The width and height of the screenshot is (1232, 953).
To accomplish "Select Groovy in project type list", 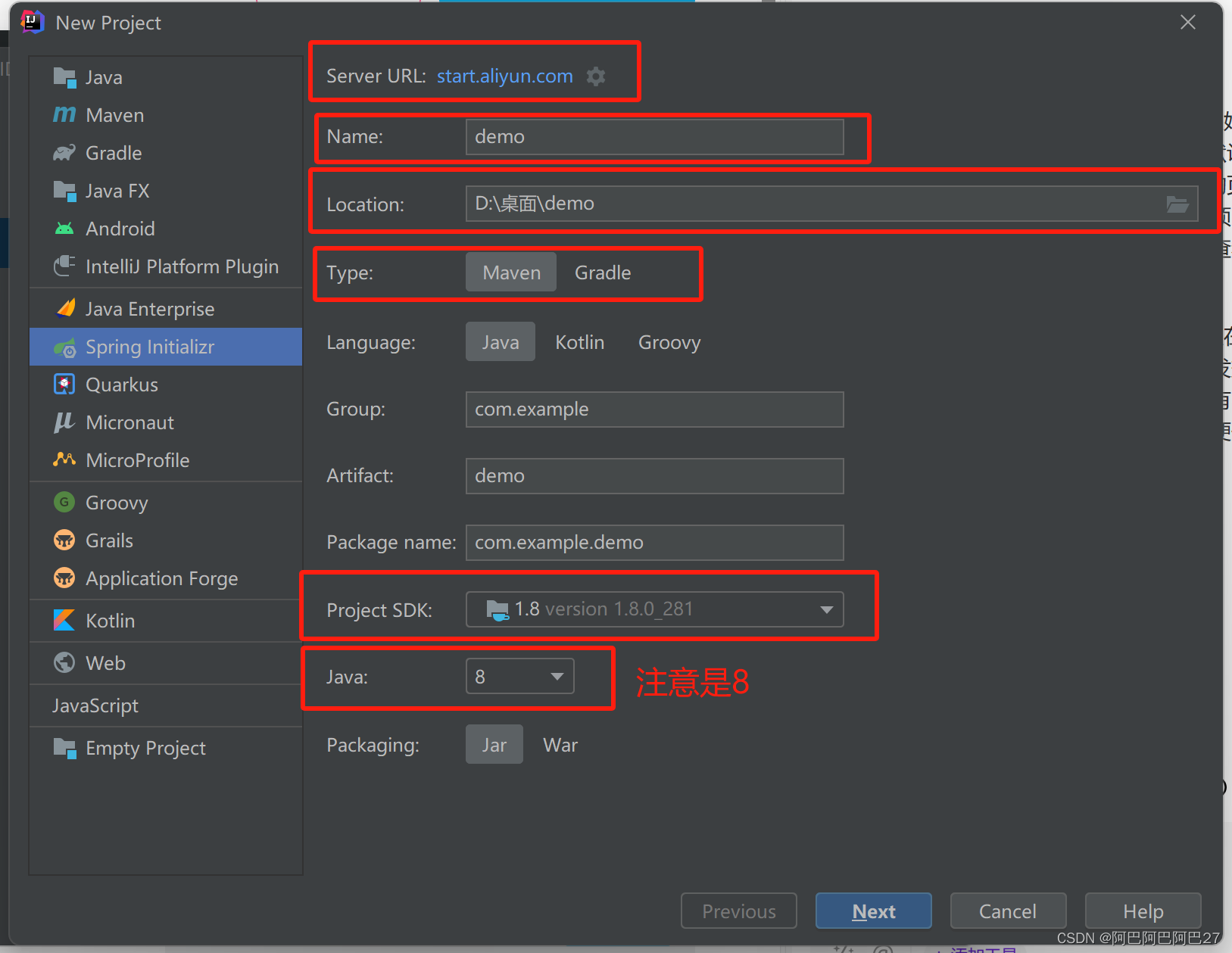I will point(166,503).
